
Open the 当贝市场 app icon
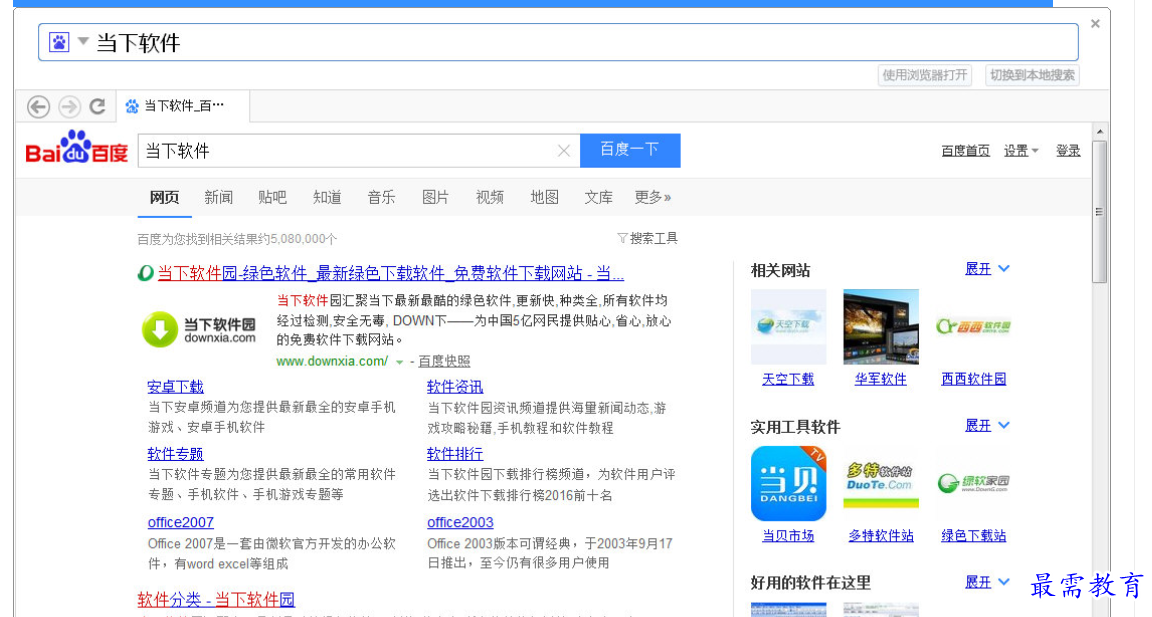click(788, 484)
